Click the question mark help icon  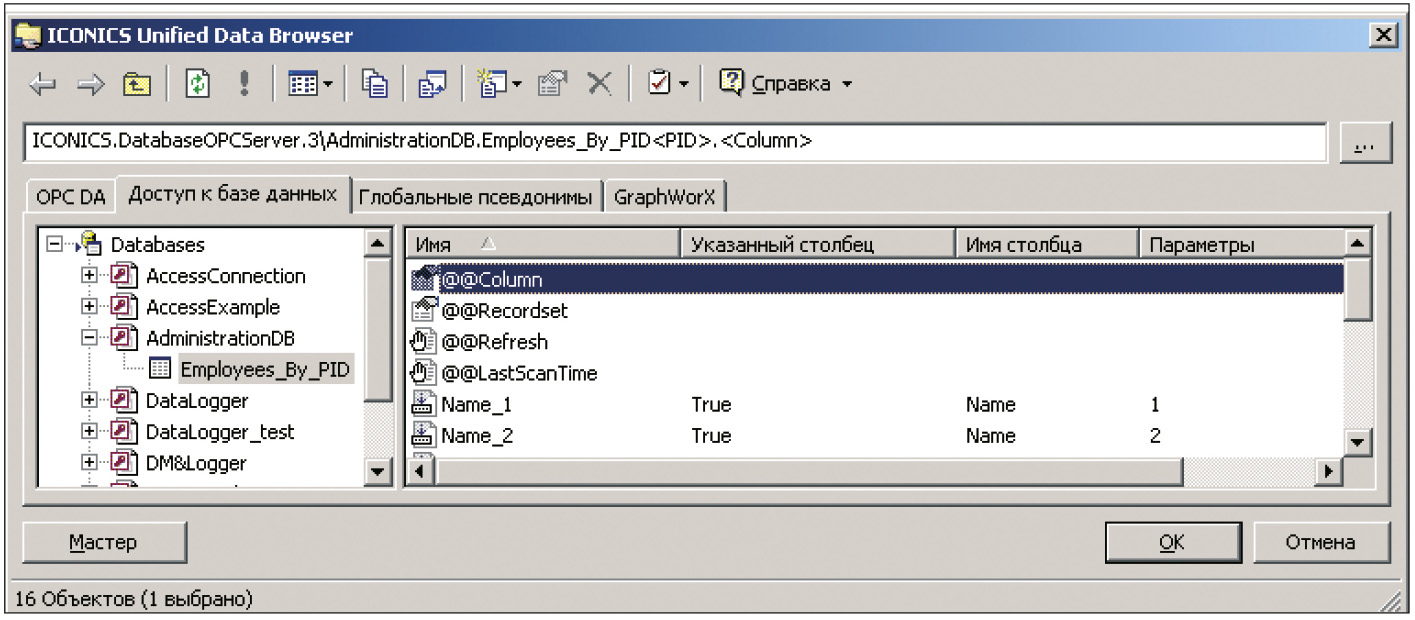point(732,83)
